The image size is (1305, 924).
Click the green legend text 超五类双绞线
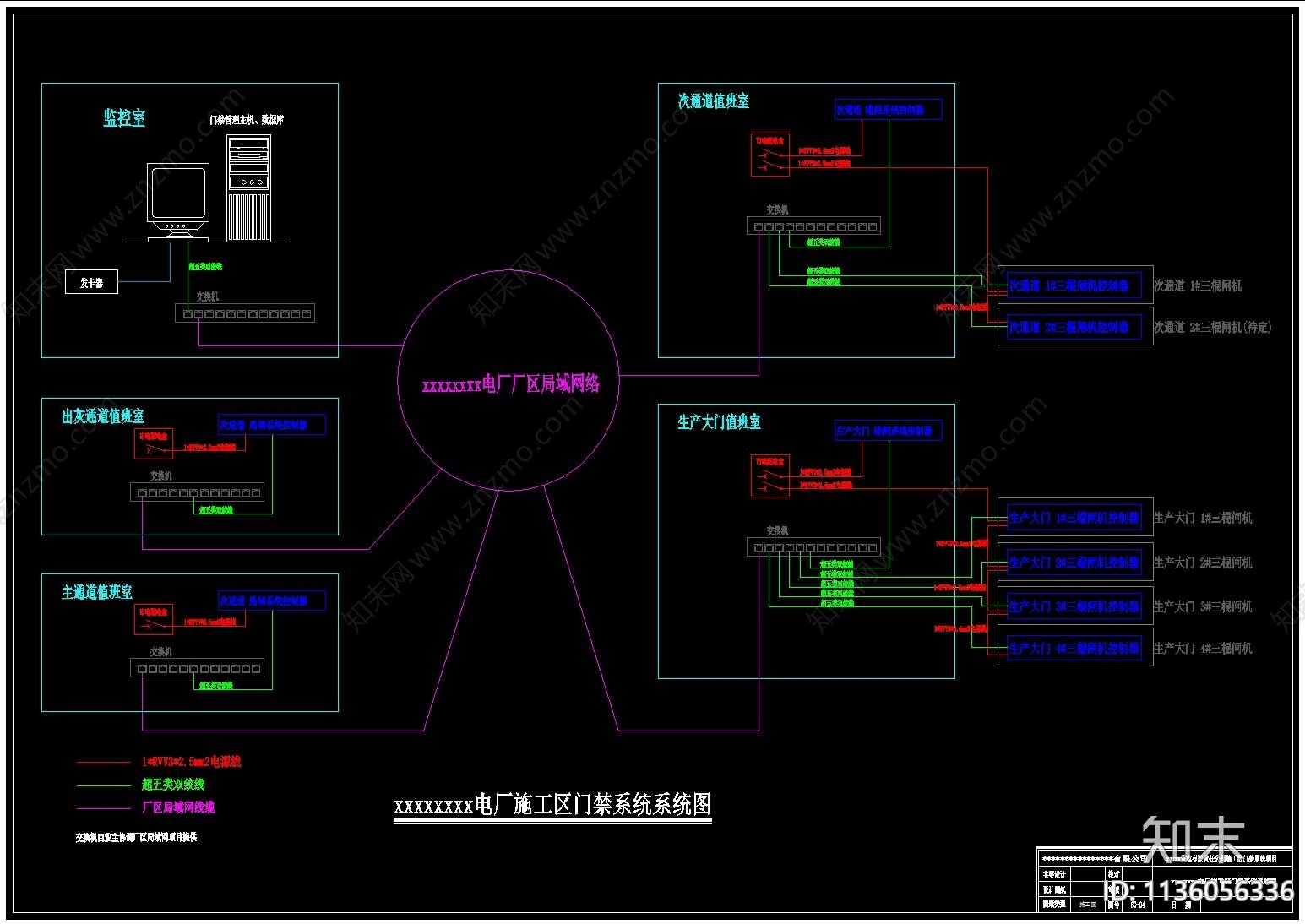[173, 785]
